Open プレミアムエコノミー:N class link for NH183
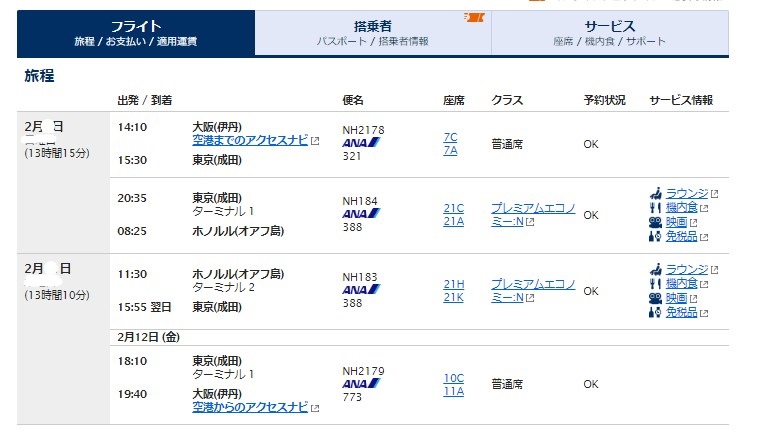The width and height of the screenshot is (759, 434). coord(533,290)
